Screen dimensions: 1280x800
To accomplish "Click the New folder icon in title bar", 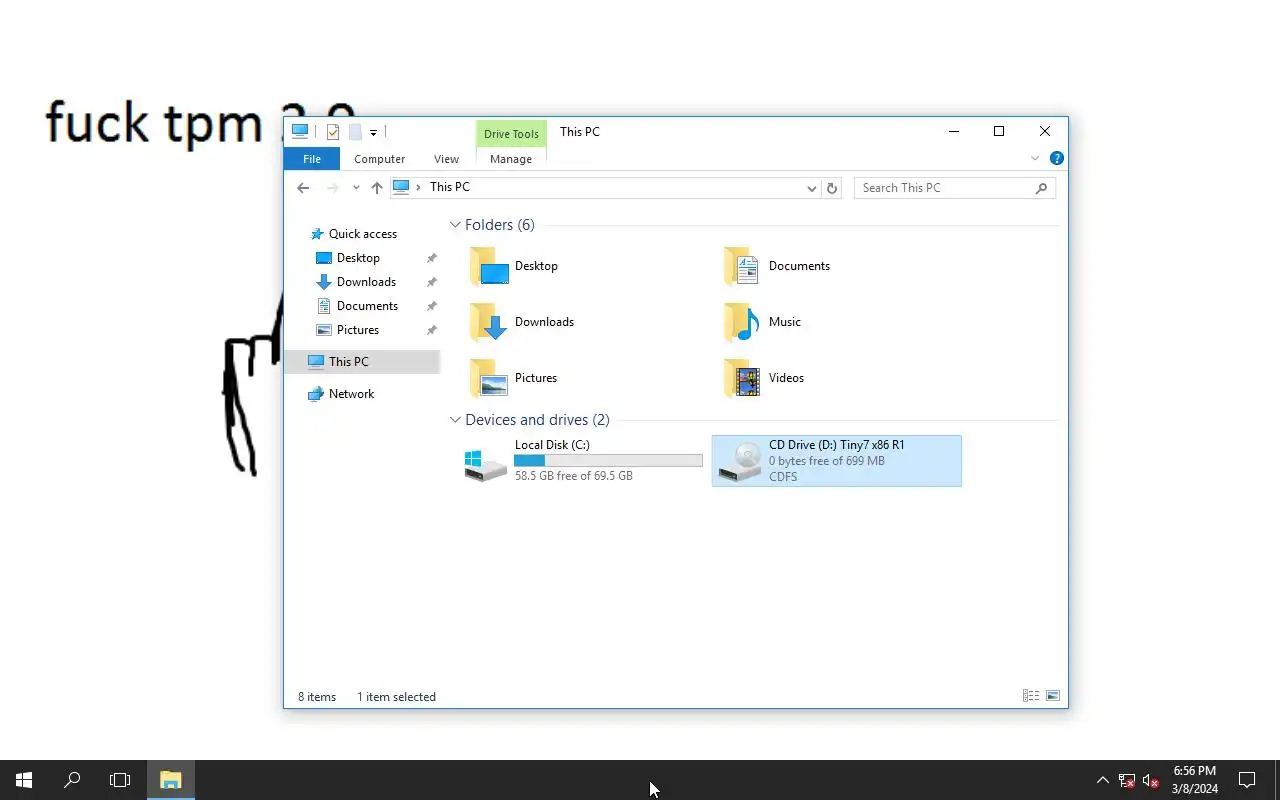I will click(355, 132).
